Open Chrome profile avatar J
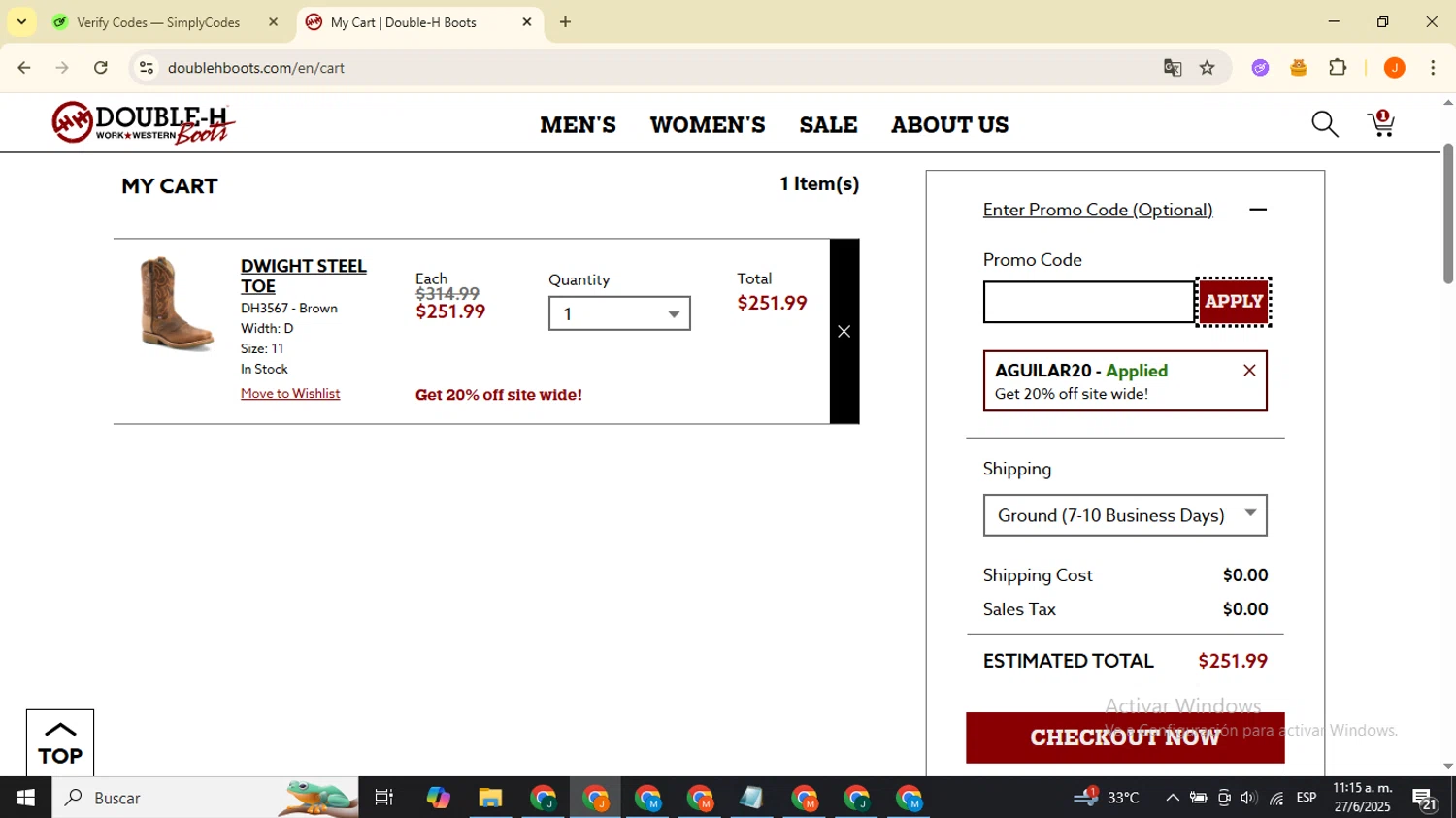The image size is (1456, 818). (x=1394, y=68)
